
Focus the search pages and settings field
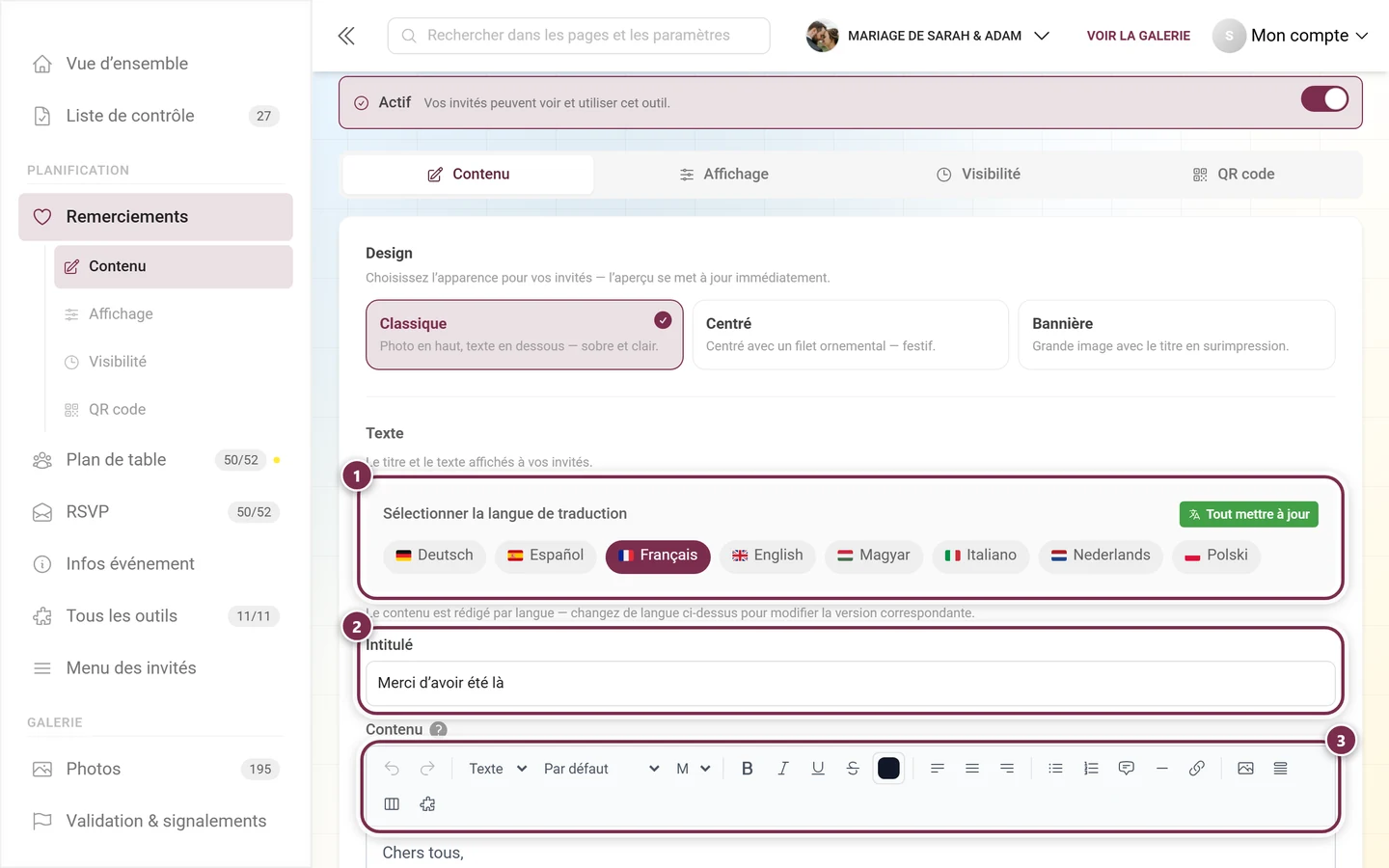click(x=579, y=36)
